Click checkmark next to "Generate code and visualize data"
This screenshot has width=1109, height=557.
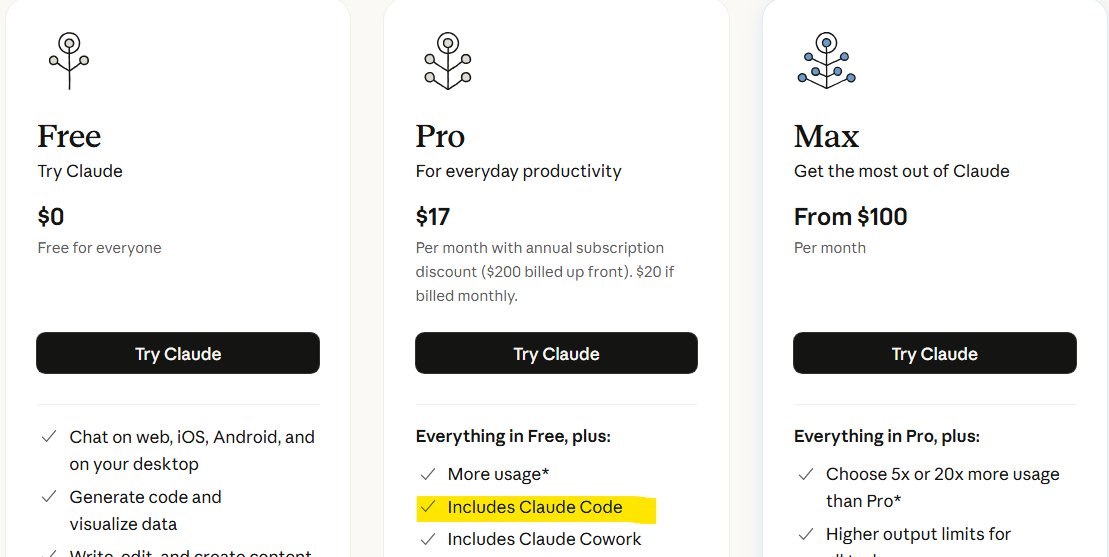48,497
